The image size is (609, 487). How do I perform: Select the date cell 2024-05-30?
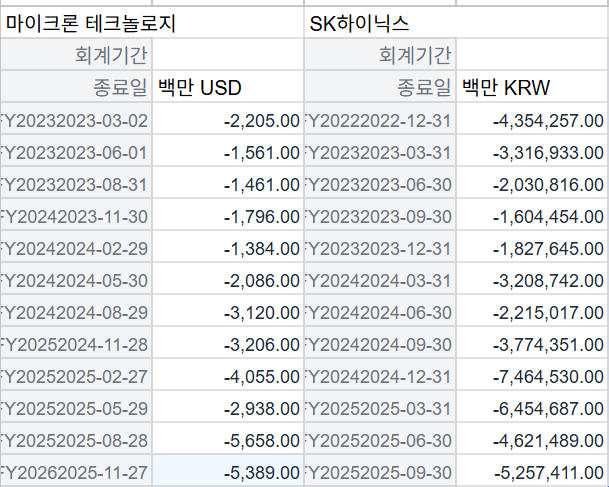click(x=76, y=279)
